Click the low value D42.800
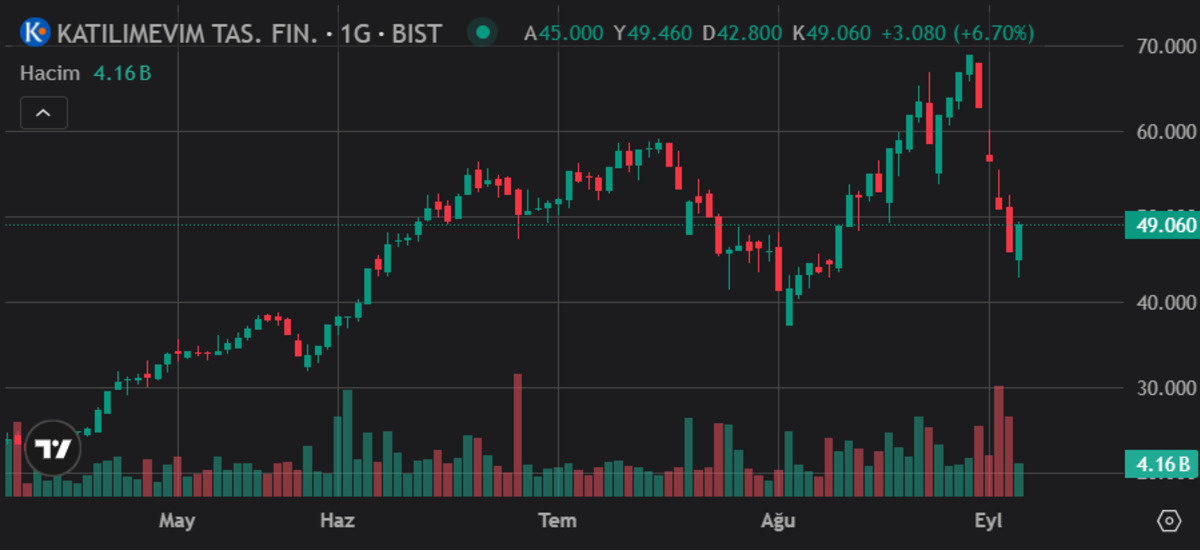 click(742, 33)
